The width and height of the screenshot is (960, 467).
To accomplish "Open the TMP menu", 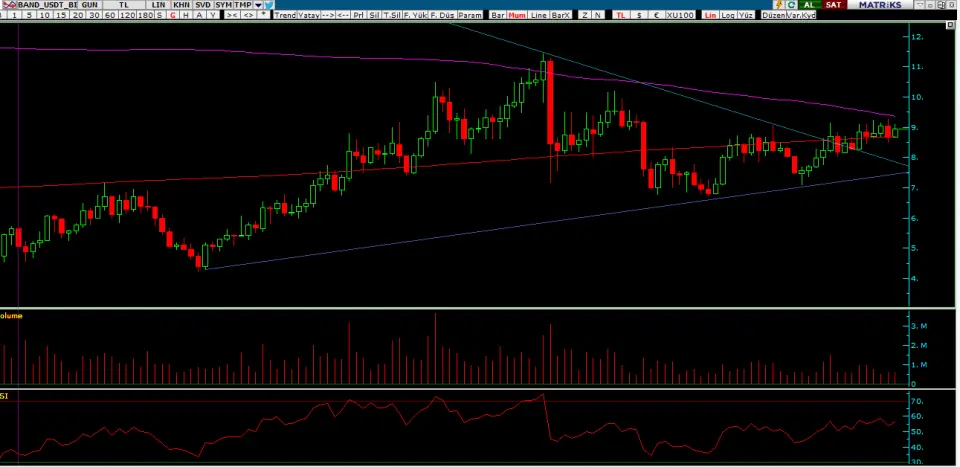I will [242, 5].
